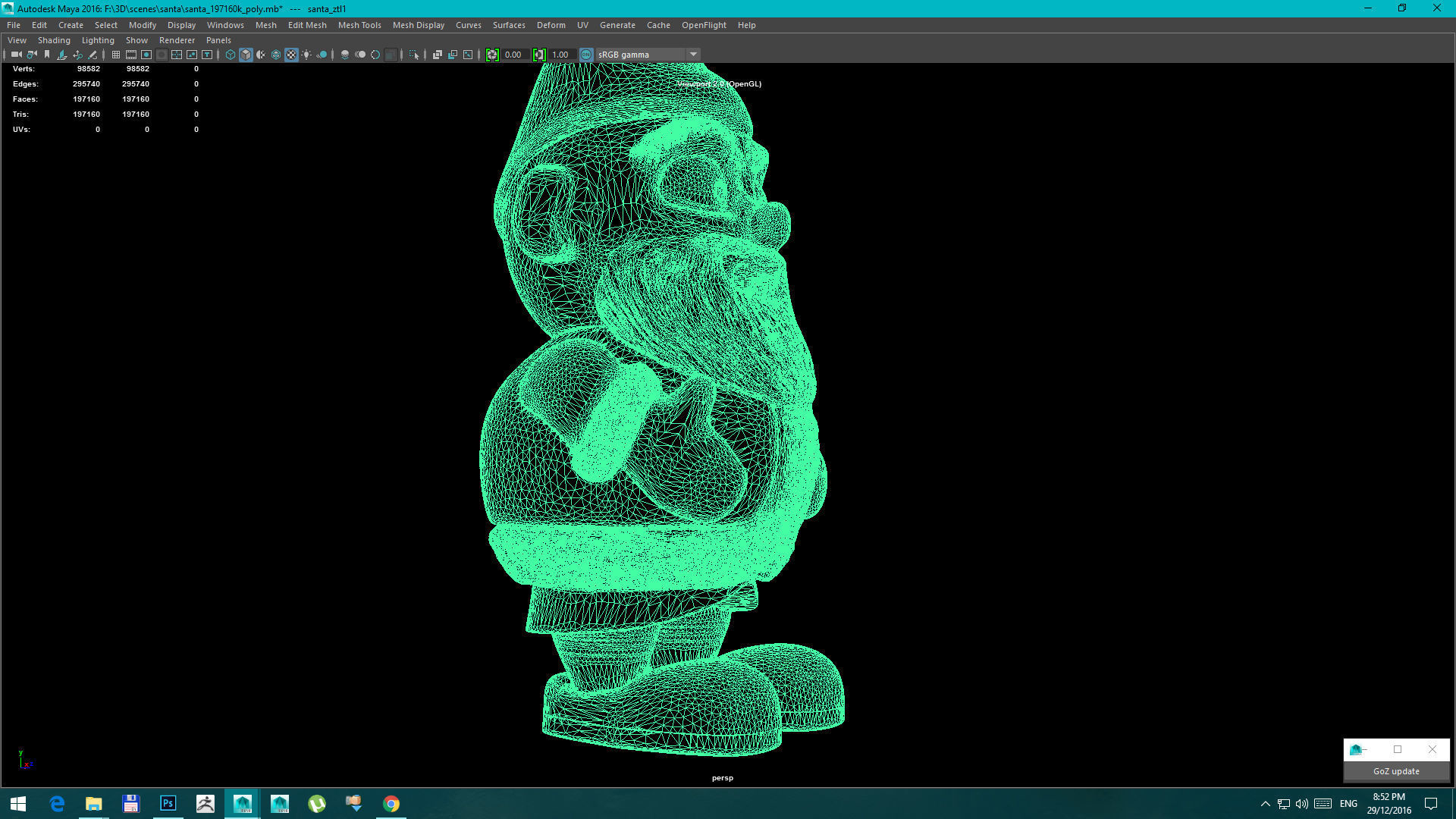The width and height of the screenshot is (1456, 819).
Task: Switch to Wireframe shading cube icon
Action: 231,55
